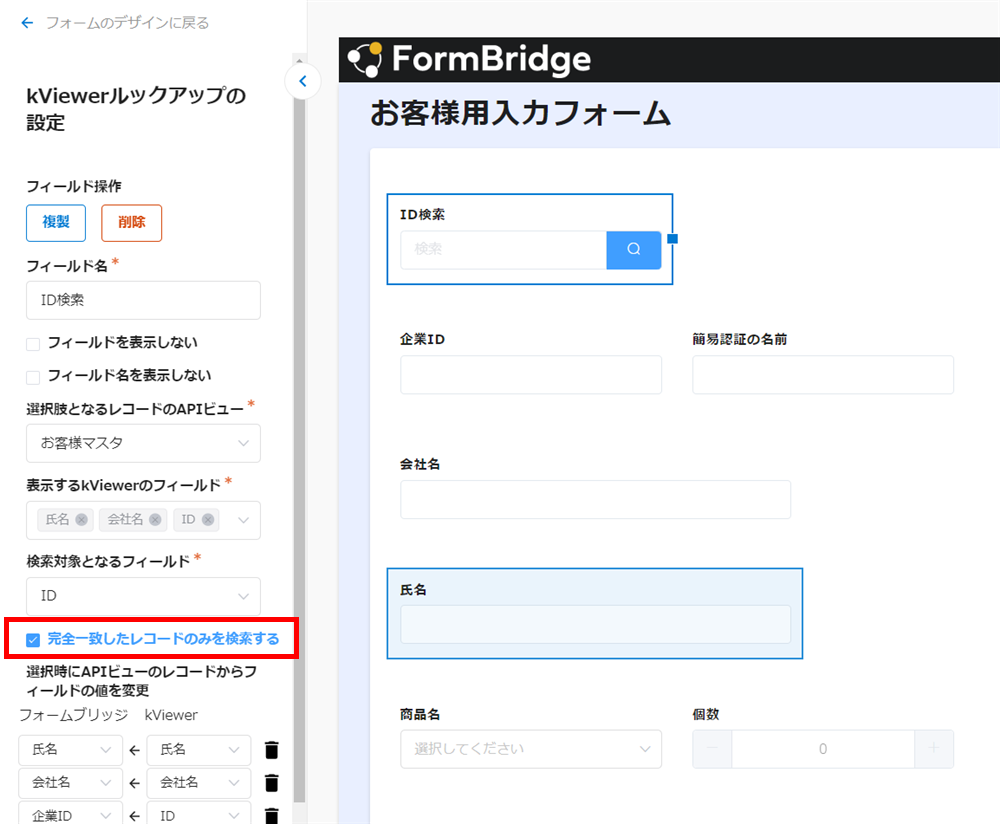
Task: Increase 個数 with the plus stepper
Action: pos(935,748)
